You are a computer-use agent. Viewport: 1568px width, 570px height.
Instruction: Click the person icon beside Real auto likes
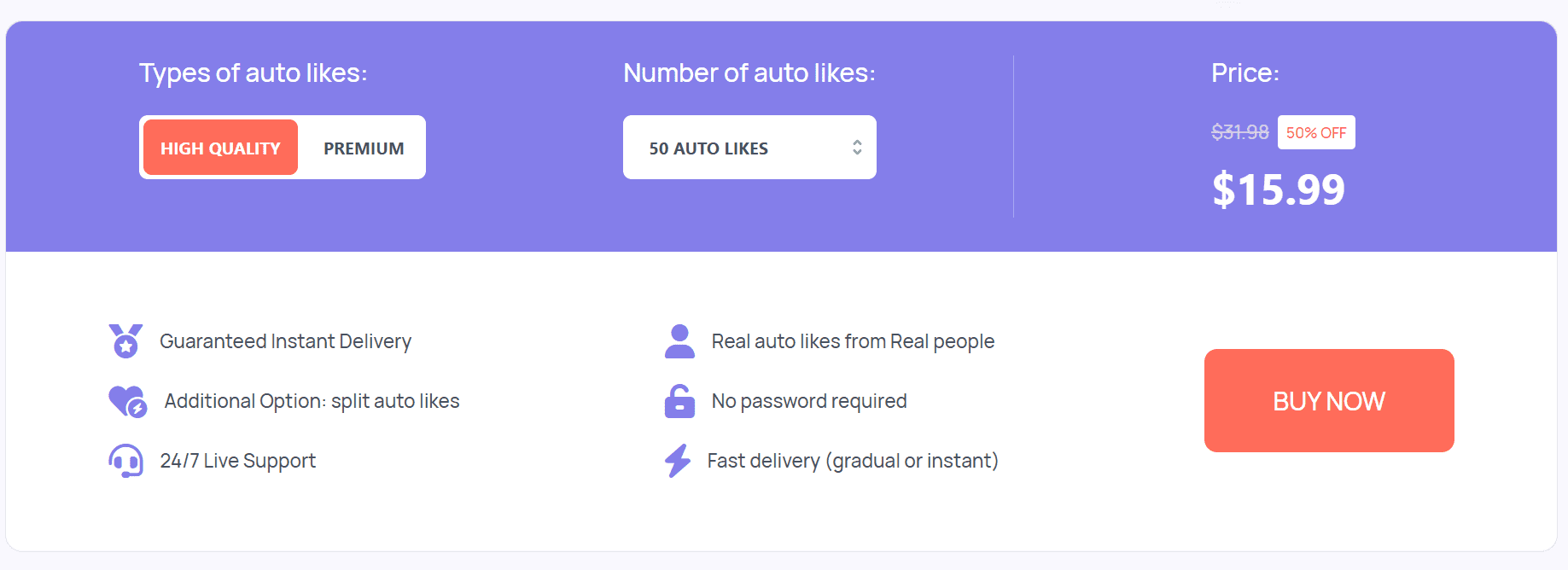[x=679, y=341]
